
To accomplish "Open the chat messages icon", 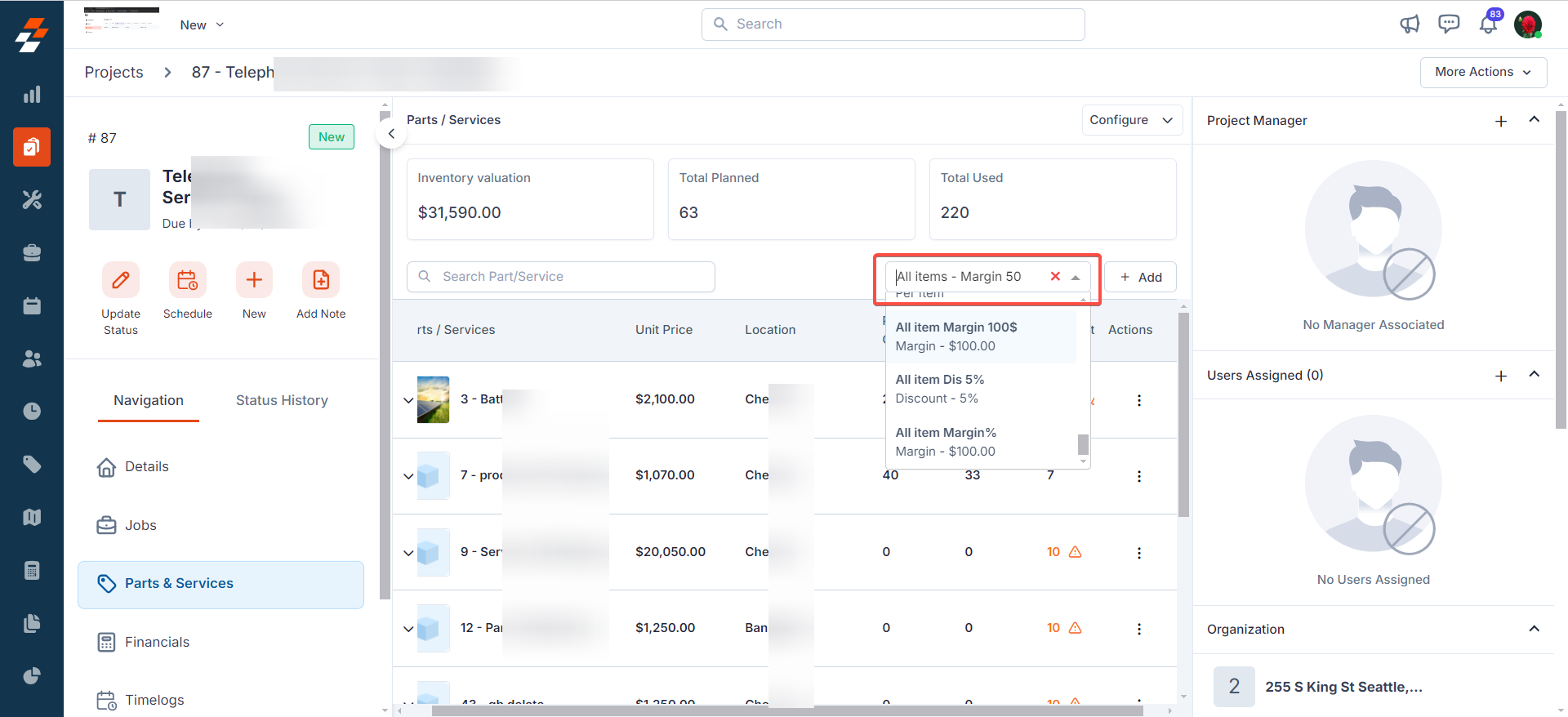I will tap(1449, 24).
